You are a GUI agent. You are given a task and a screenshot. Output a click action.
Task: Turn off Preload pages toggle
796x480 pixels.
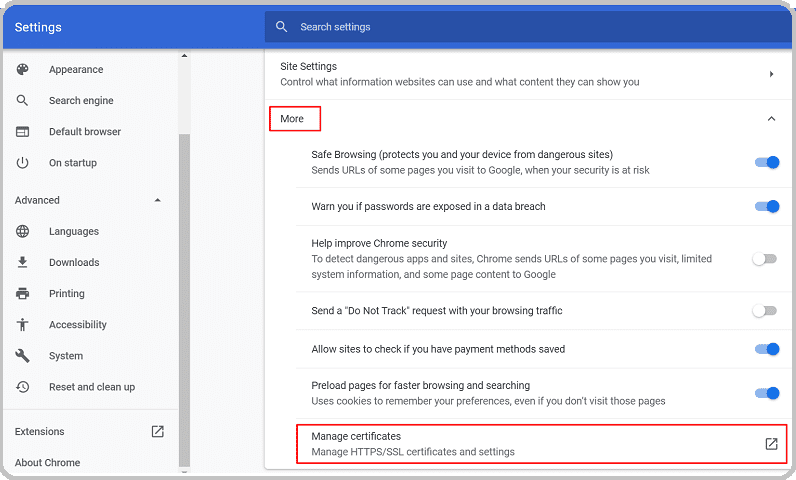pyautogui.click(x=767, y=393)
